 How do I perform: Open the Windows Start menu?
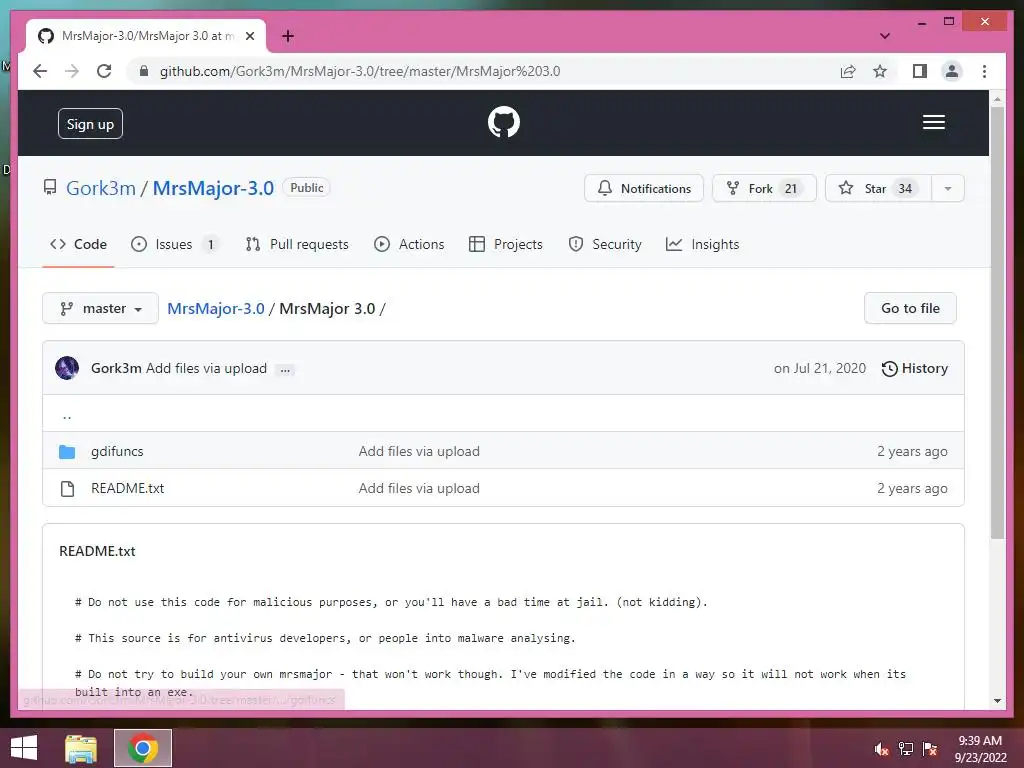pos(24,748)
